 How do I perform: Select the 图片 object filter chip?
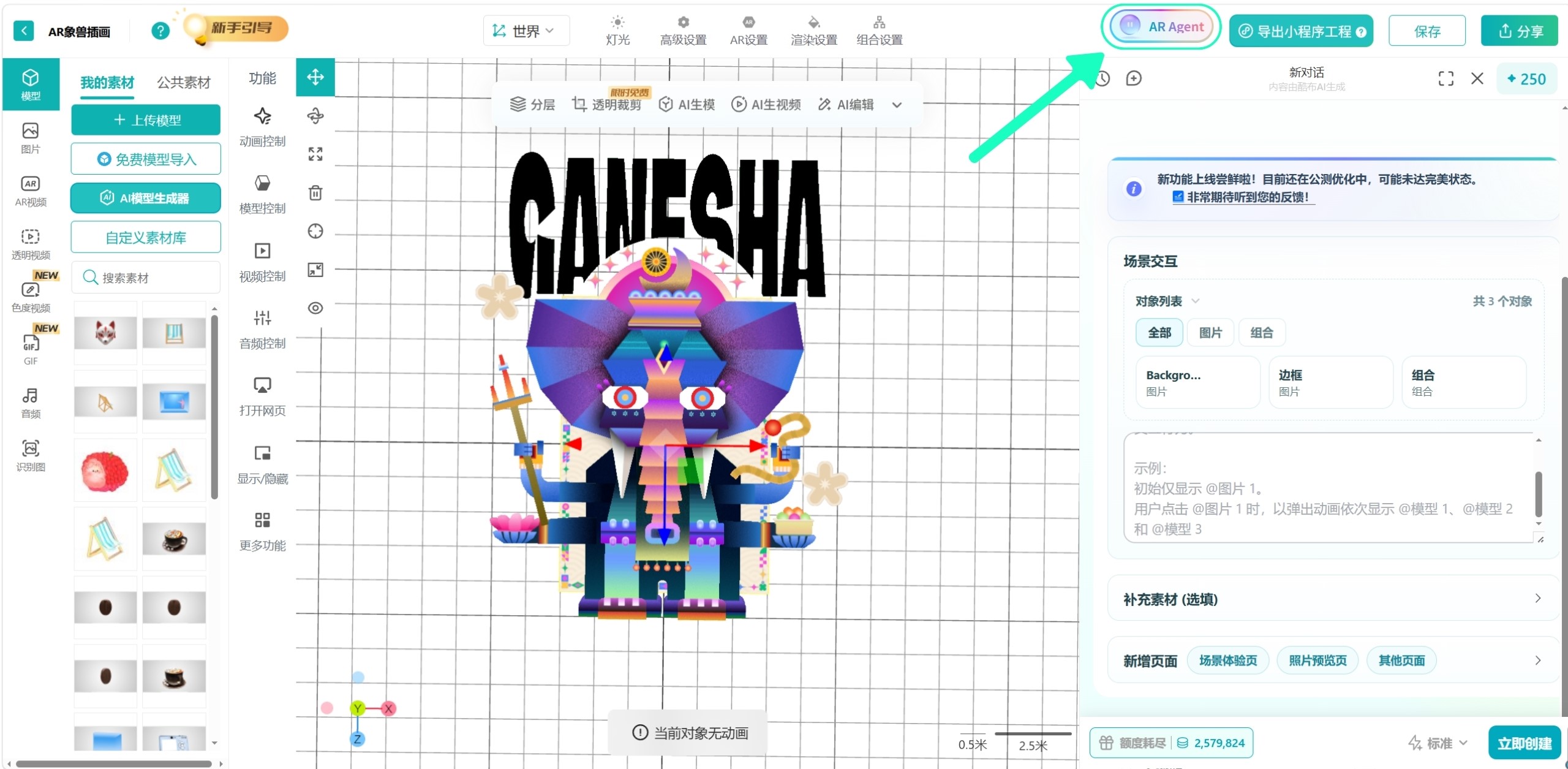tap(1210, 333)
